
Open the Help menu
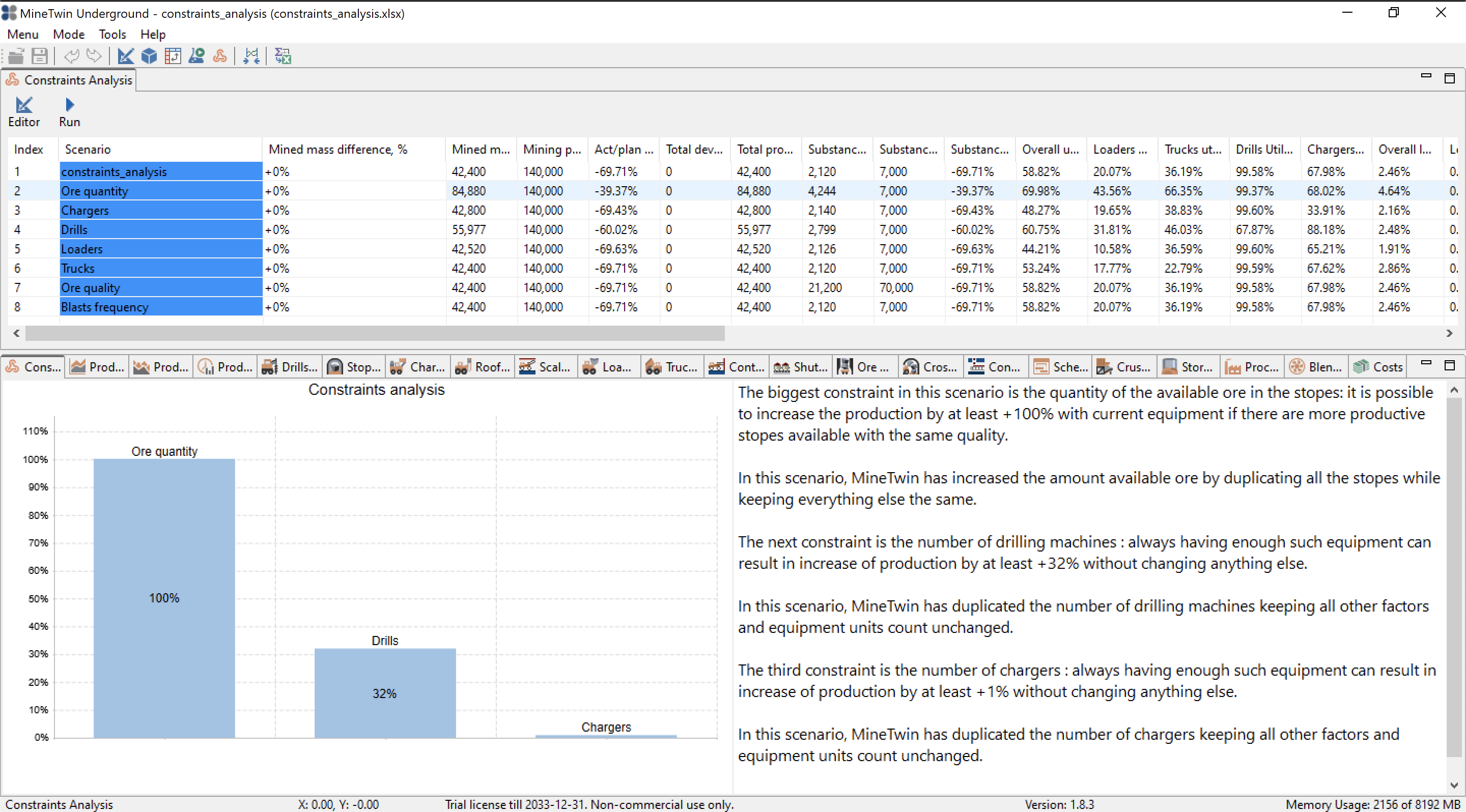(153, 34)
